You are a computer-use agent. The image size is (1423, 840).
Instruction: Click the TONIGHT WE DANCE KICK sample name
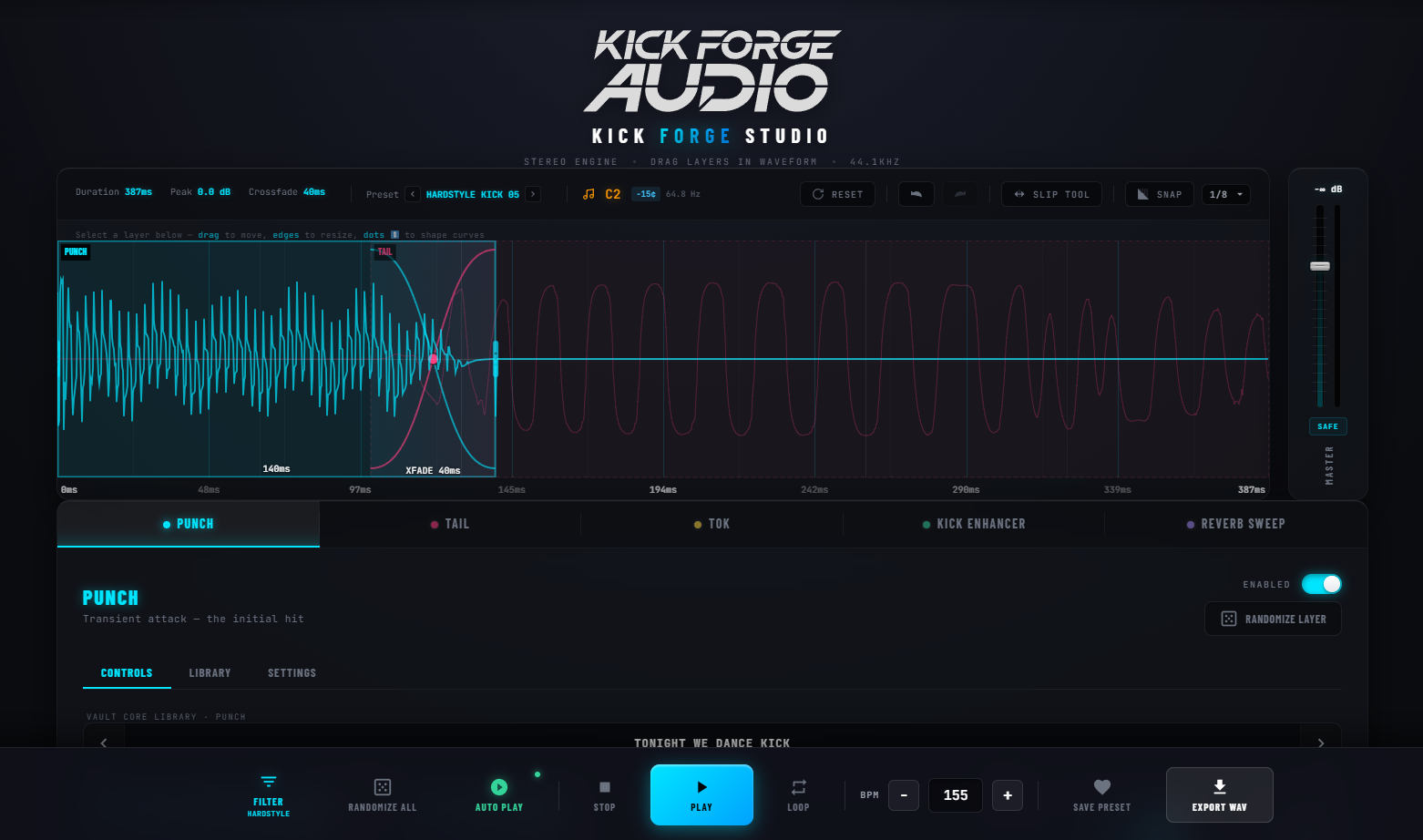(x=712, y=743)
